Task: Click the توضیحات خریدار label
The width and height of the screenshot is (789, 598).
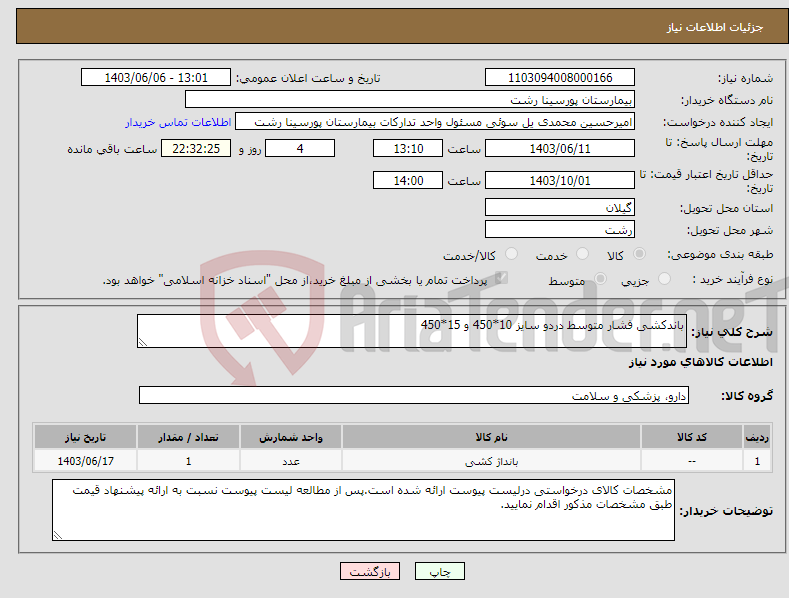Action: coord(726,511)
